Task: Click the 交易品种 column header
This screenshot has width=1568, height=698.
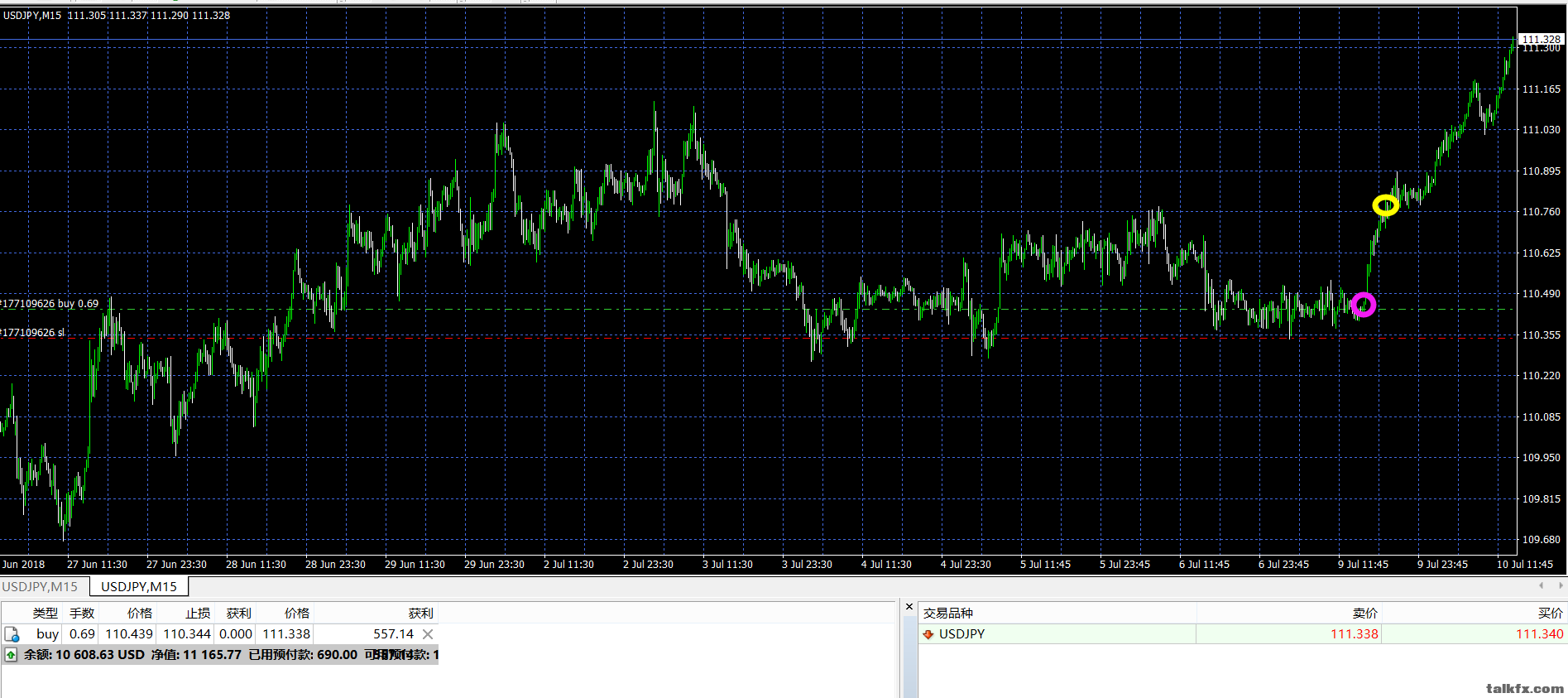Action: click(x=948, y=613)
